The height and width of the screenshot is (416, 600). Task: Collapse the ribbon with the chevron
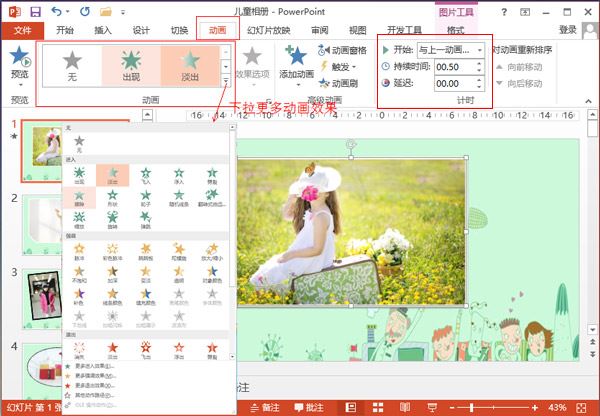click(x=588, y=101)
